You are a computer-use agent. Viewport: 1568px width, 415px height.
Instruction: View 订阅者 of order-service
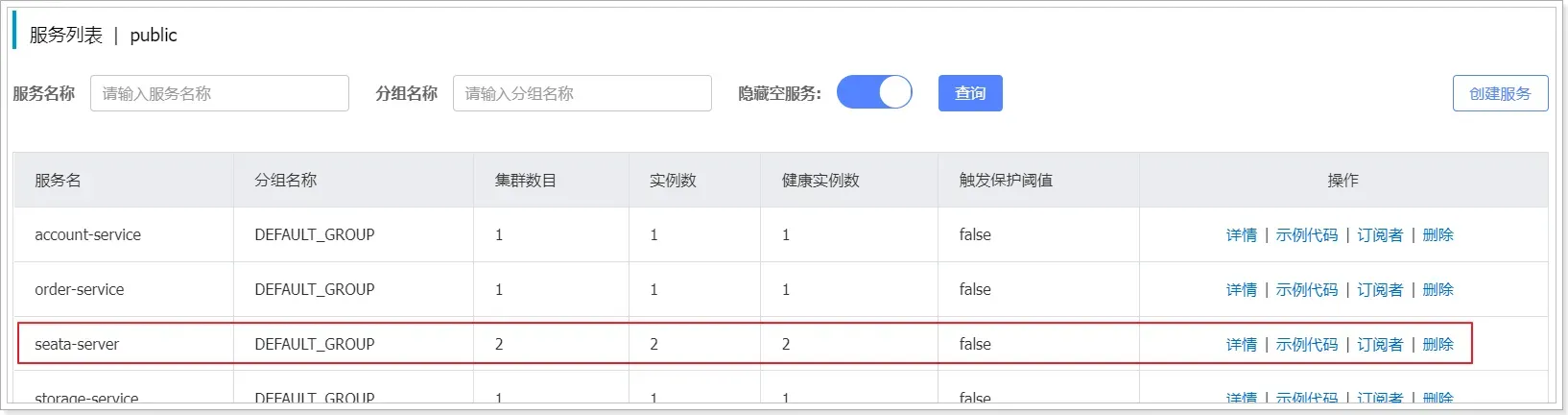(x=1380, y=290)
